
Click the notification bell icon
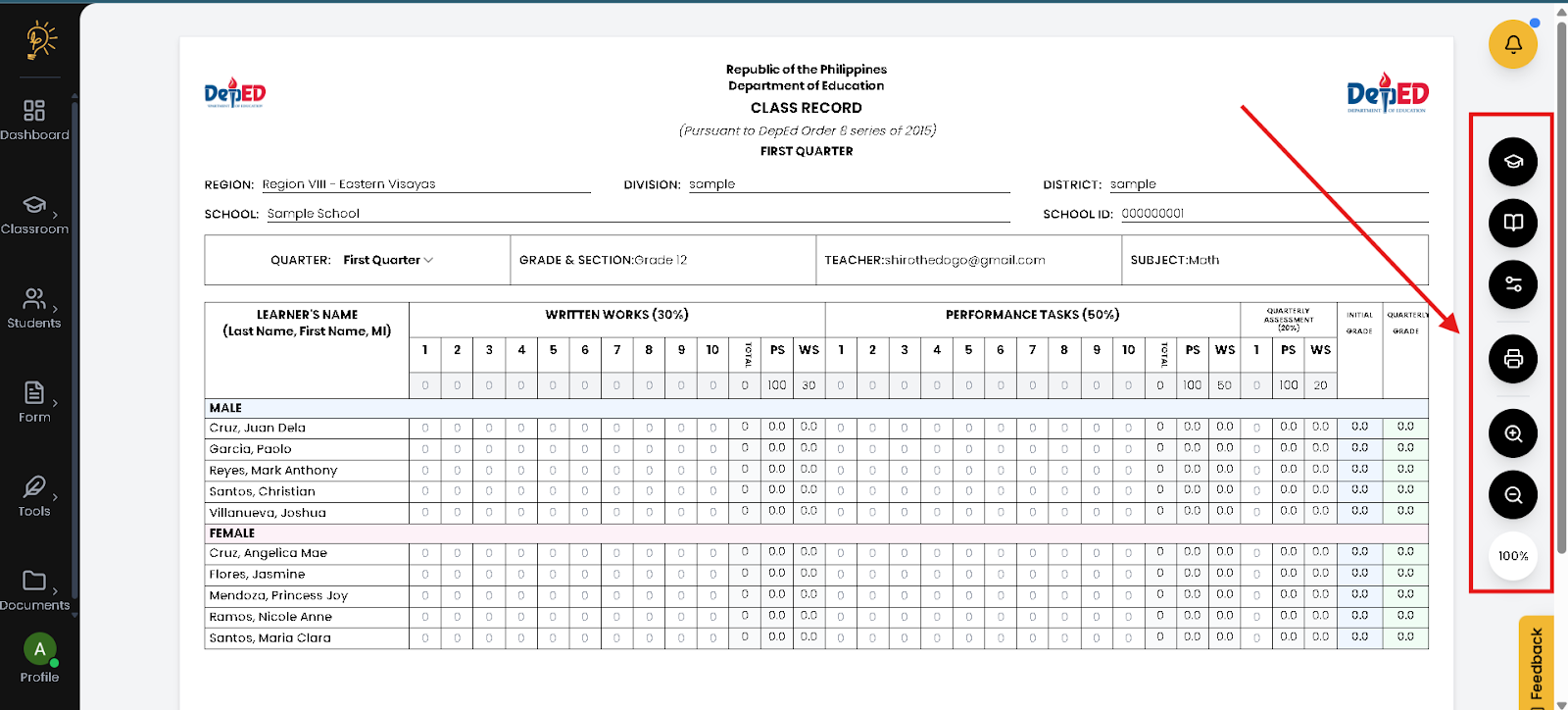click(1512, 44)
